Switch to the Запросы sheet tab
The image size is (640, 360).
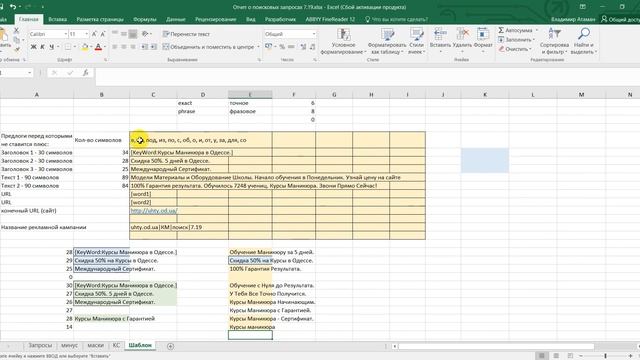[40, 345]
